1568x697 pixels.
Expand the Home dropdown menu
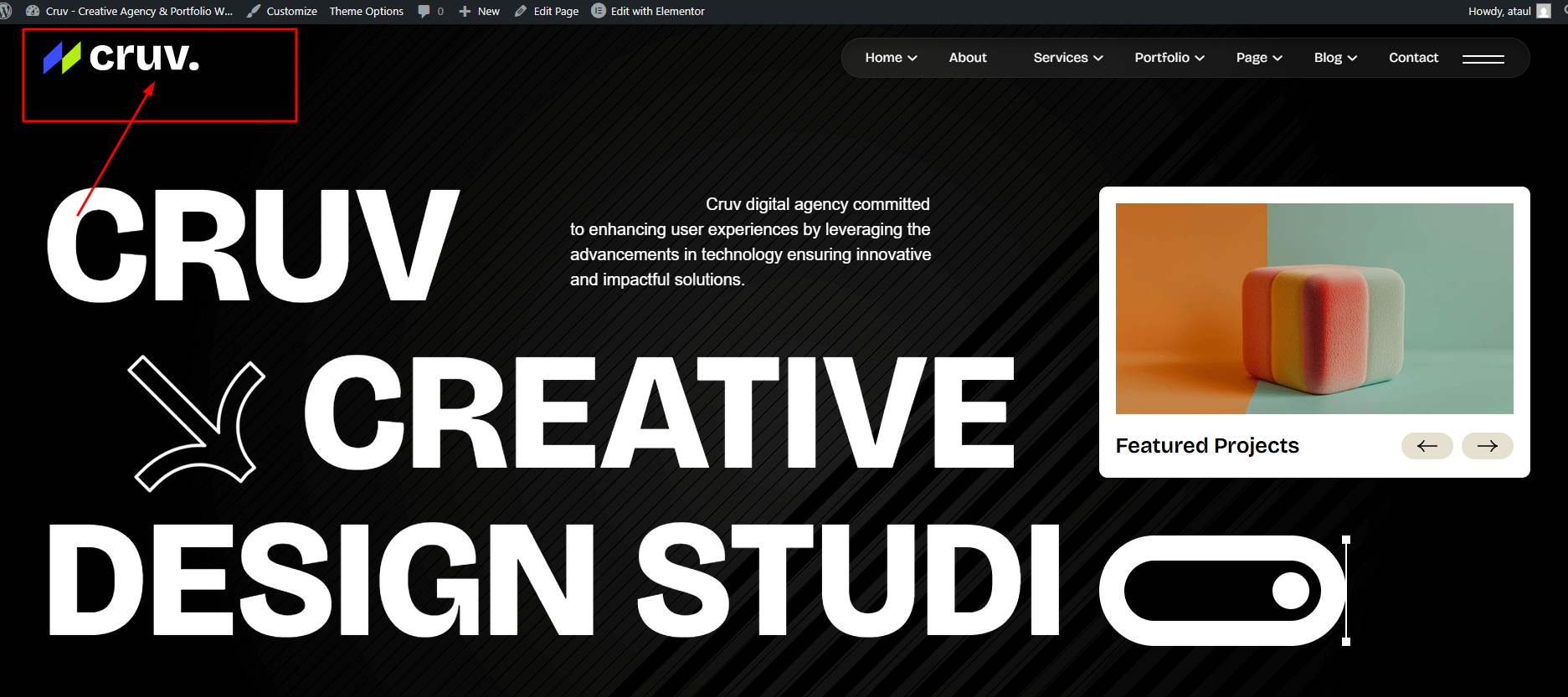coord(891,58)
